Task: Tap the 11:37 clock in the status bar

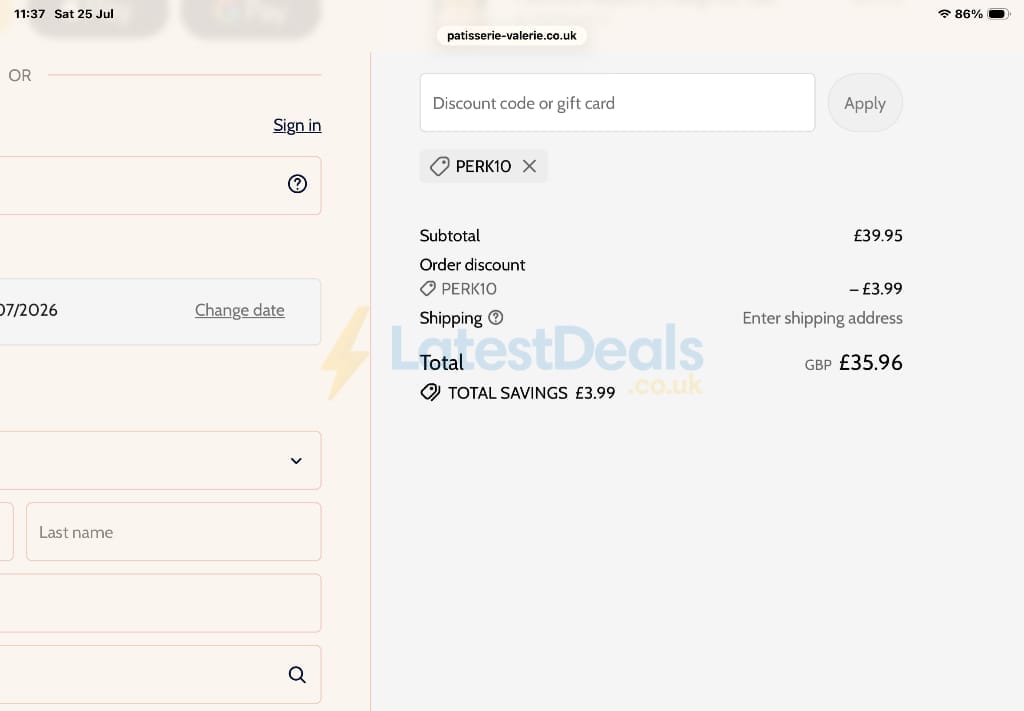Action: (x=29, y=14)
